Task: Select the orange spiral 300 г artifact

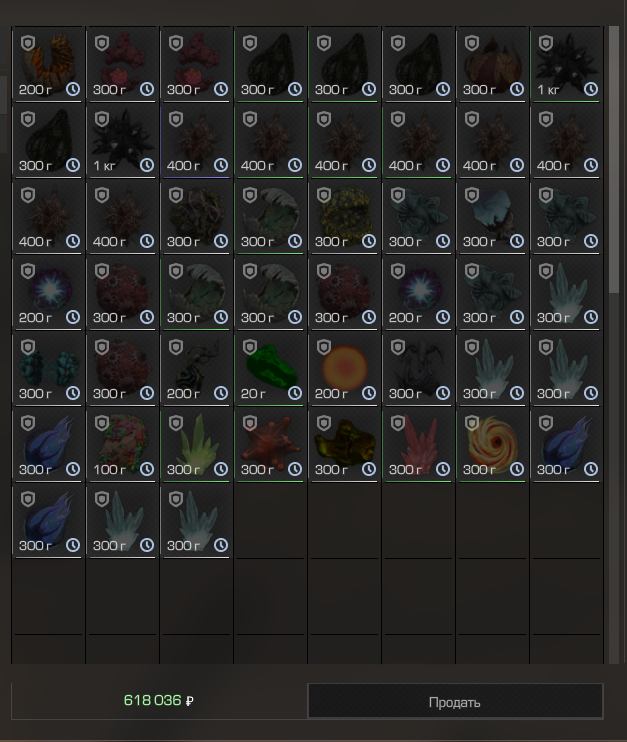Action: [x=492, y=445]
